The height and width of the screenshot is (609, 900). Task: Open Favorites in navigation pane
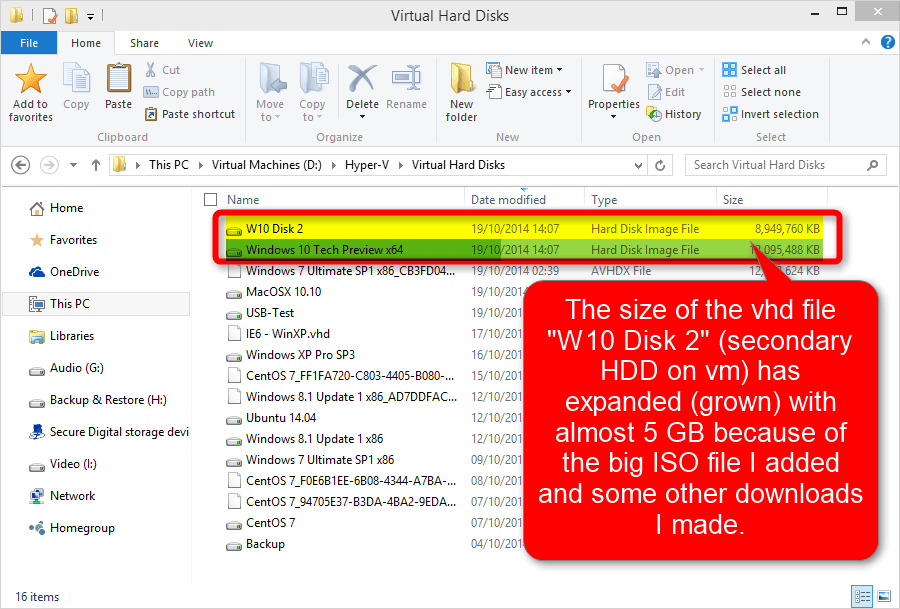tap(63, 240)
